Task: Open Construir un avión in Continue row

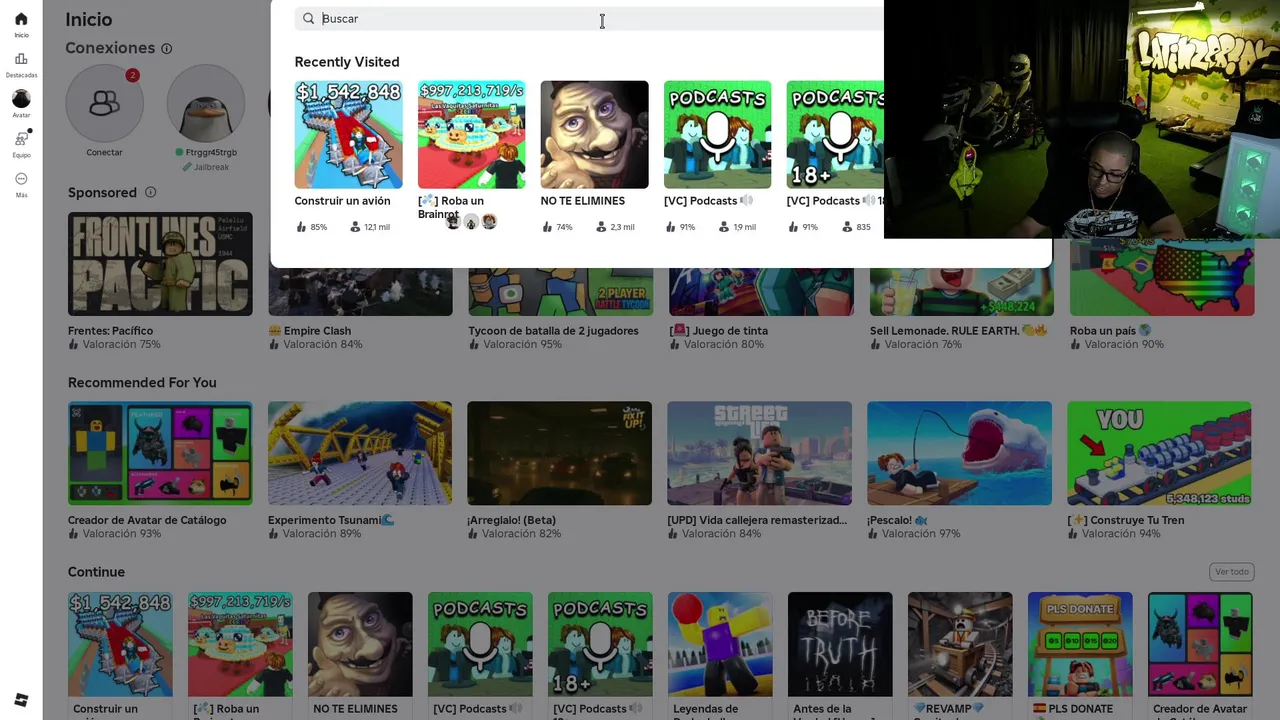Action: [x=120, y=644]
